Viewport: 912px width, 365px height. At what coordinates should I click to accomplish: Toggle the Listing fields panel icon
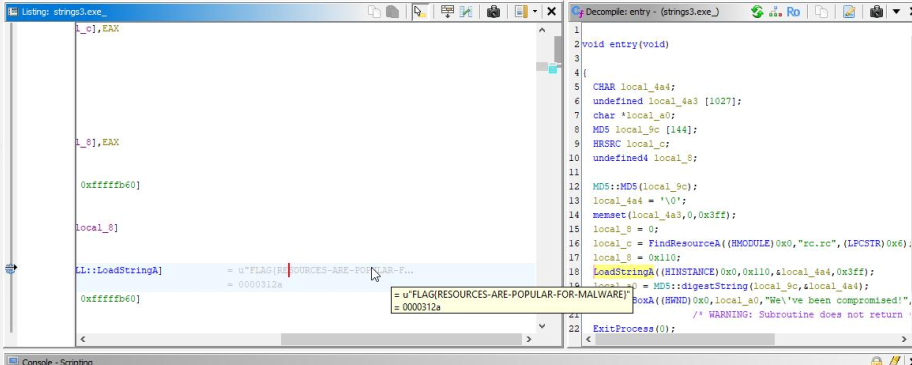[521, 12]
